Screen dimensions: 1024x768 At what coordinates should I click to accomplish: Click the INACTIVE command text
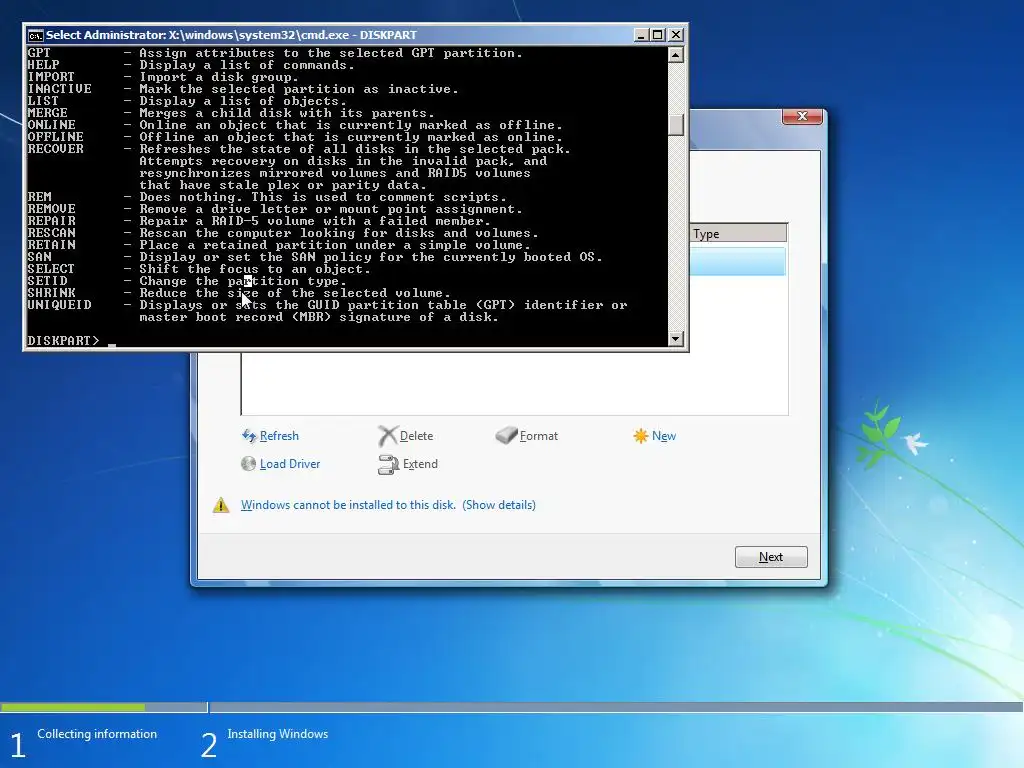[59, 89]
